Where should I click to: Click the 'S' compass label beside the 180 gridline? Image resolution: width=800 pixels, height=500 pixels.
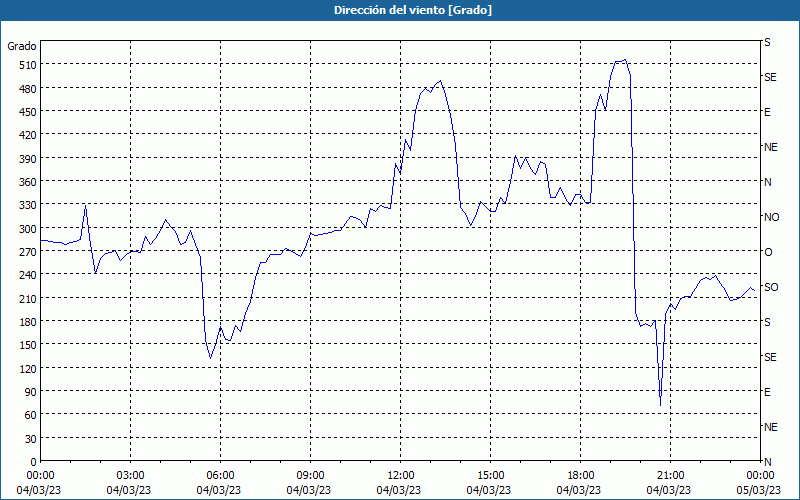click(x=767, y=322)
